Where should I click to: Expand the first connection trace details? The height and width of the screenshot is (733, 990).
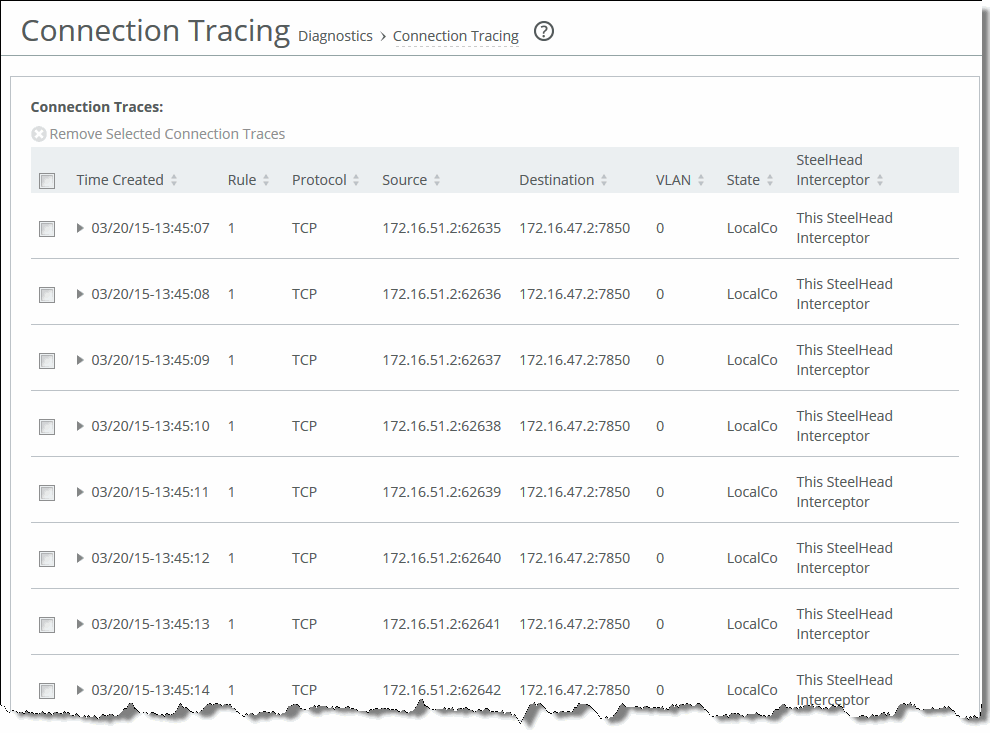(x=79, y=228)
